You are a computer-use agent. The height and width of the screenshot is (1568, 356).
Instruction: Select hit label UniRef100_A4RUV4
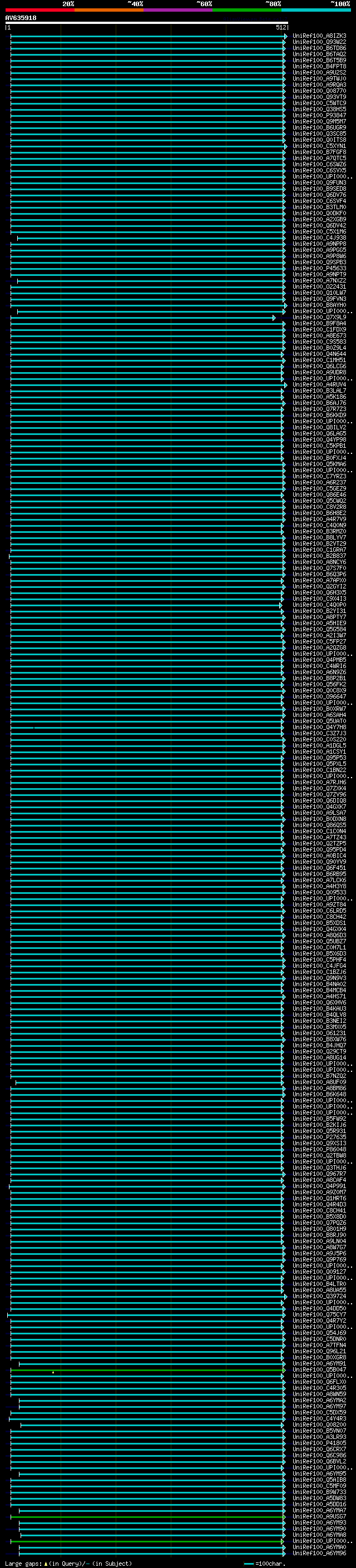[x=319, y=385]
